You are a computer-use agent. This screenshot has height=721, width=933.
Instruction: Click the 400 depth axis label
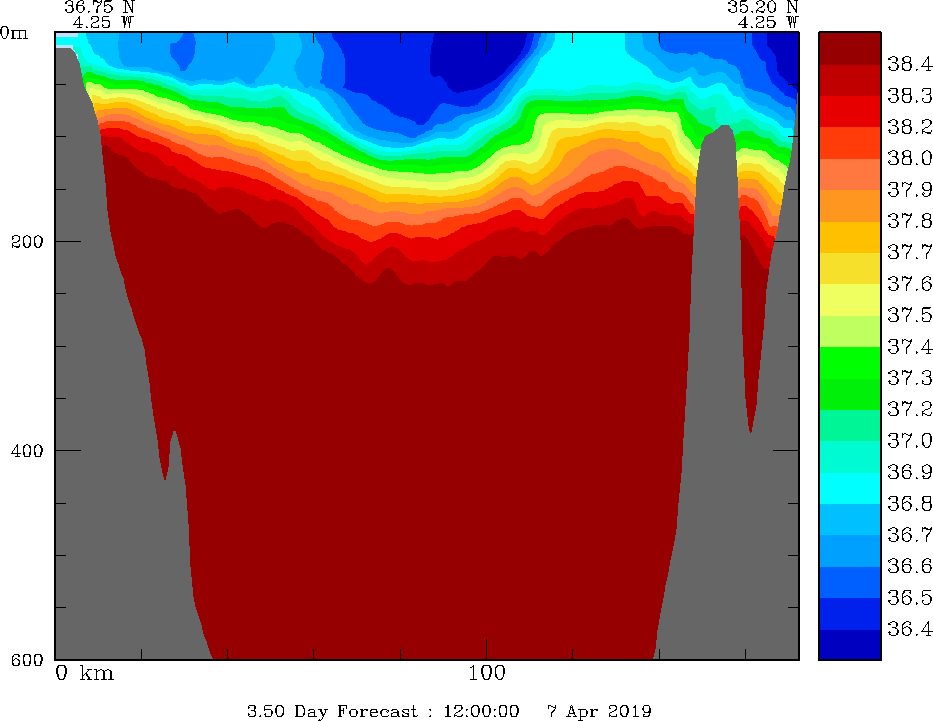coord(27,450)
